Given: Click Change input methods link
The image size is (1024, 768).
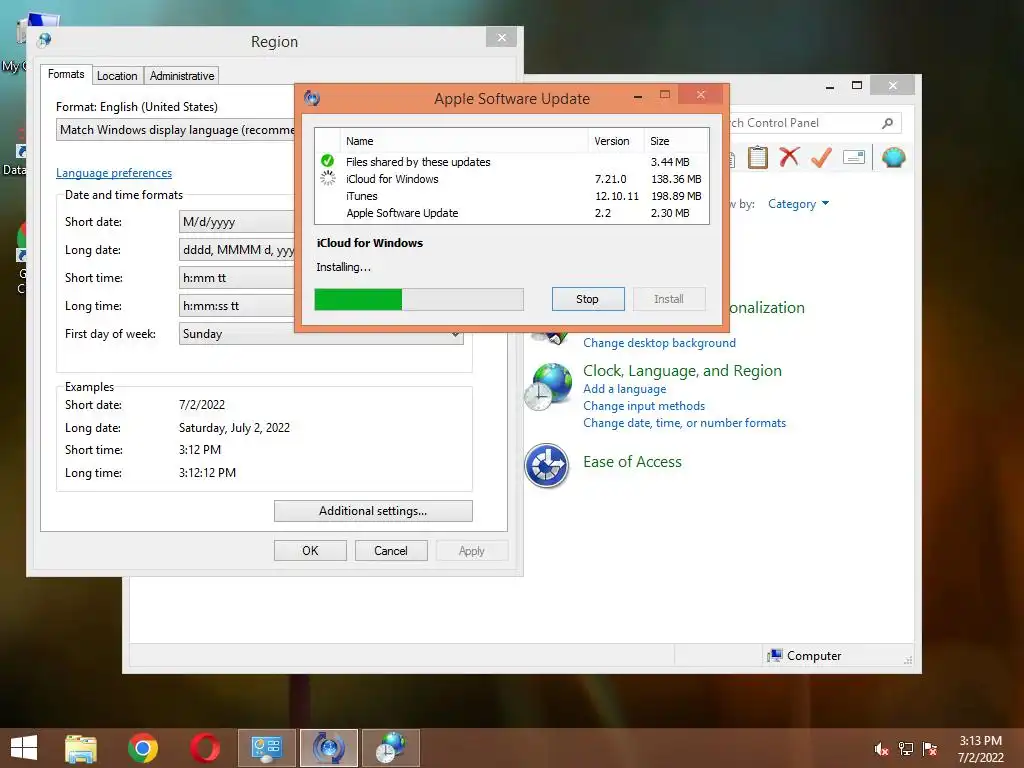Looking at the screenshot, I should 644,406.
